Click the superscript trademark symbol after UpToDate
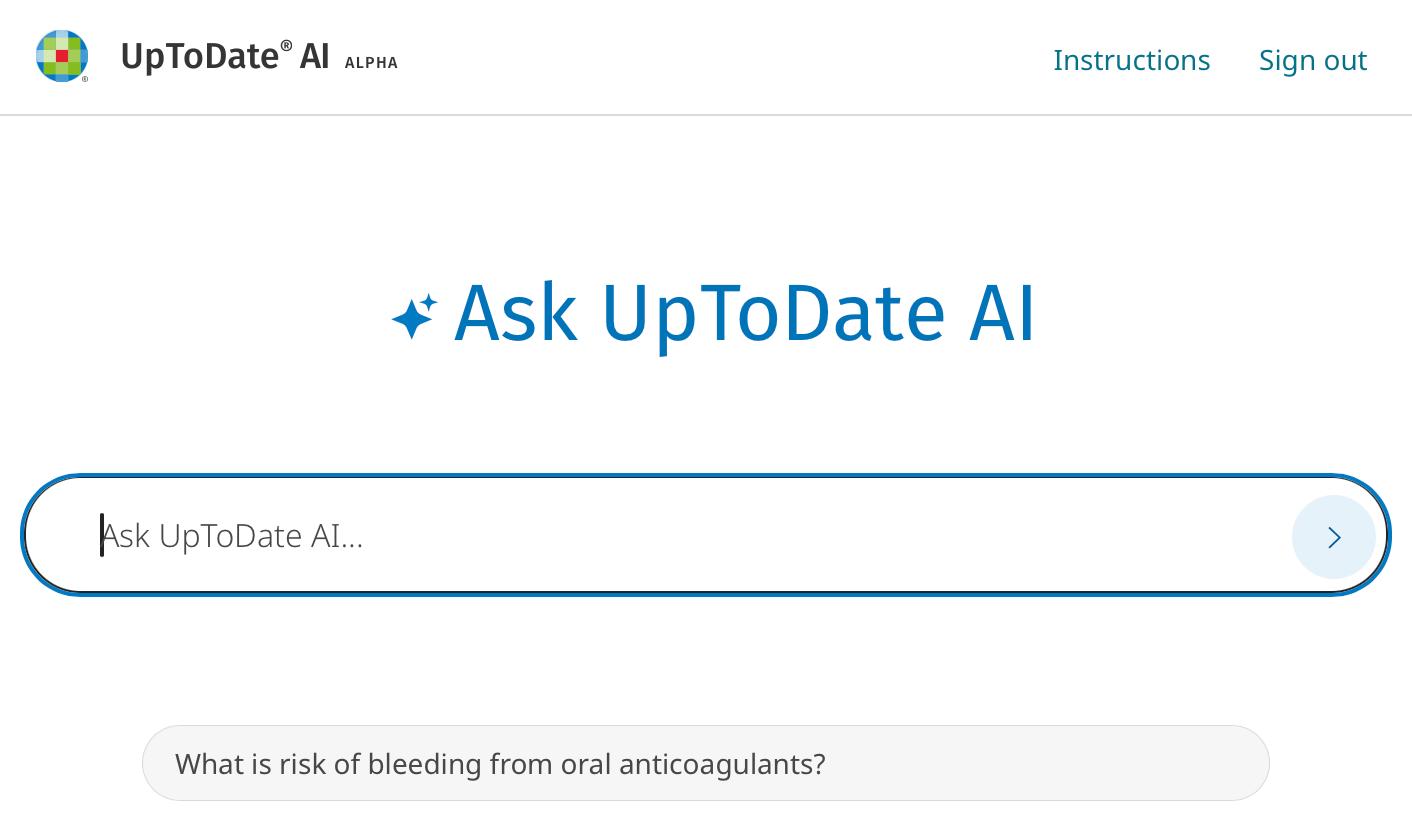 pos(286,46)
